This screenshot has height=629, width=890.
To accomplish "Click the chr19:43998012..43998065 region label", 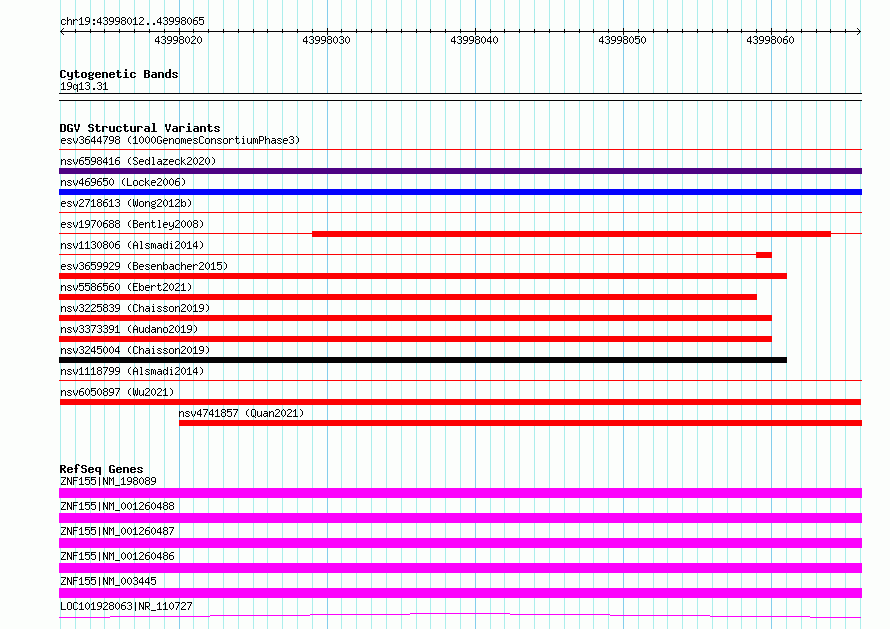I will tap(132, 21).
